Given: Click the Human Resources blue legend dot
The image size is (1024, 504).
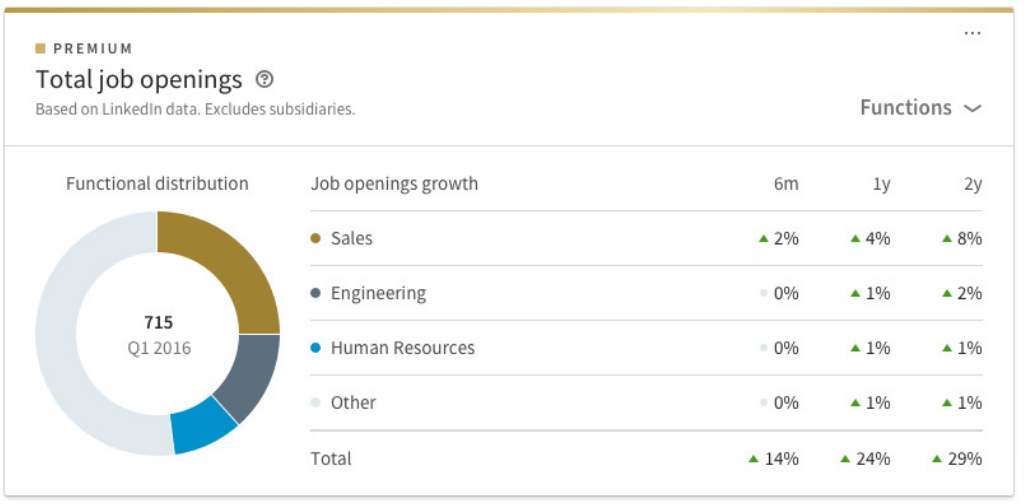Looking at the screenshot, I should [x=316, y=348].
